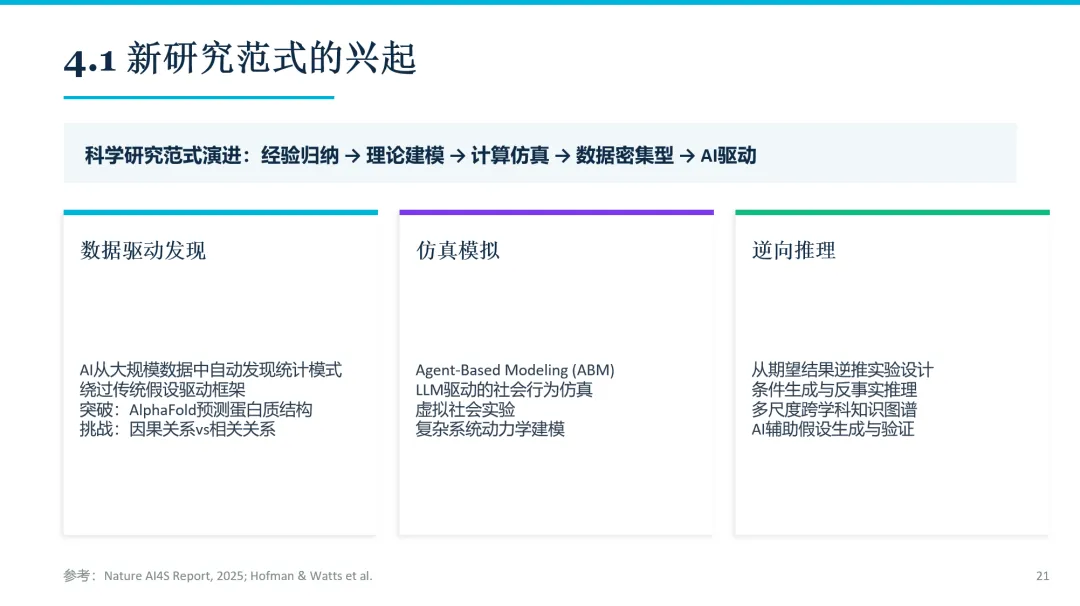Viewport: 1080px width, 606px height.
Task: Click the slide title 4.1 新研究范式的兴起
Action: click(240, 59)
